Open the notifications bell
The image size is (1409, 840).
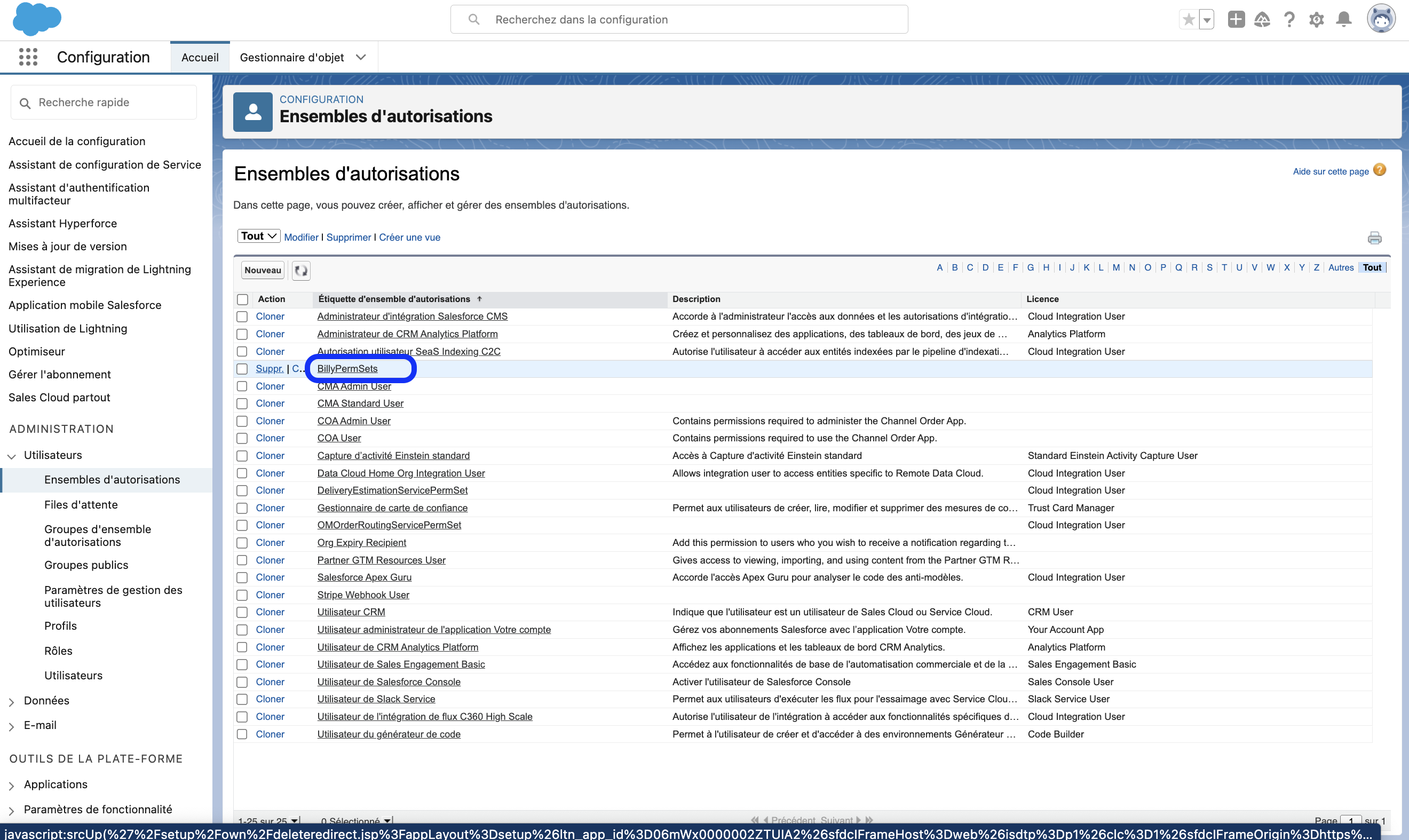[x=1344, y=20]
